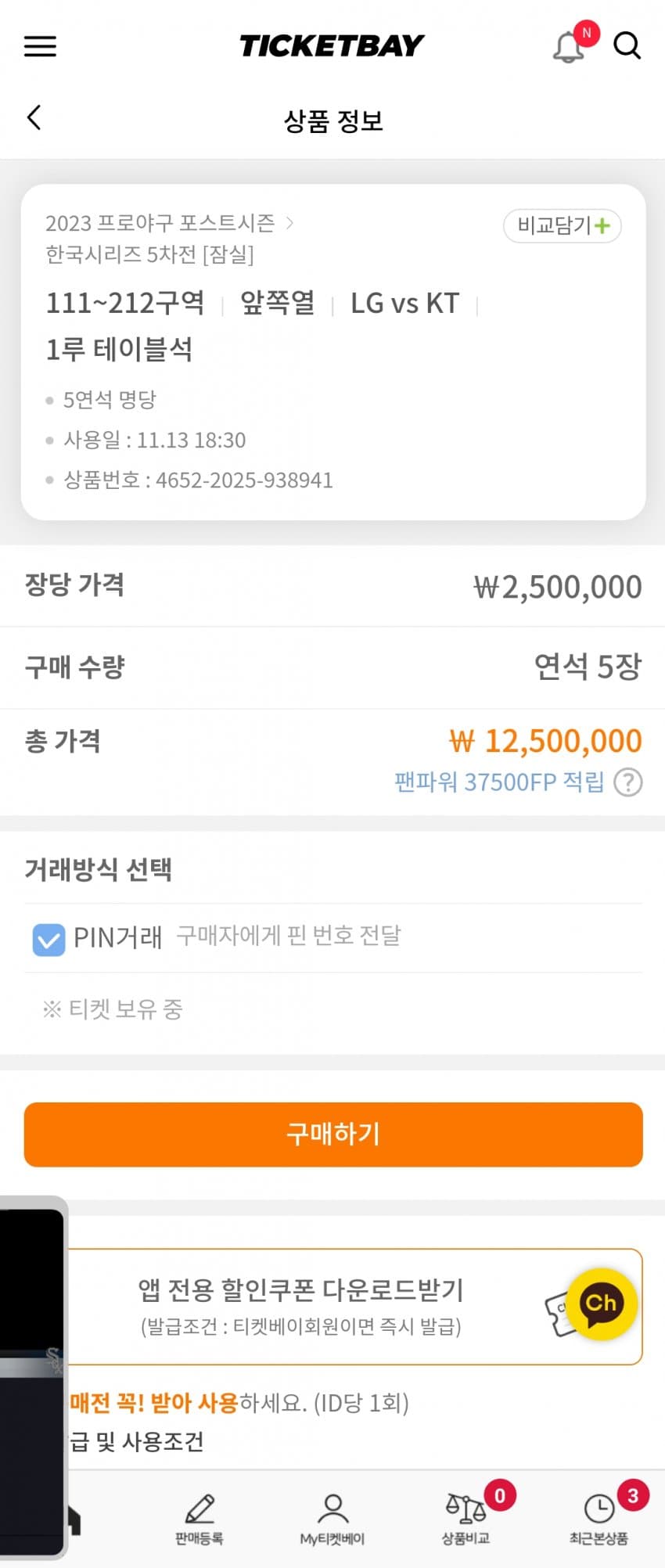Add to compare with 비교담기 button
This screenshot has width=665, height=1568.
pyautogui.click(x=562, y=226)
